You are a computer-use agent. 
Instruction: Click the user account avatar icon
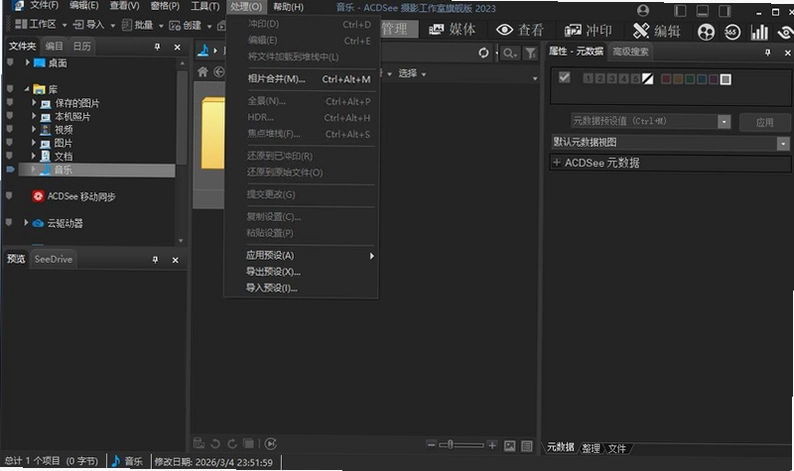pos(643,10)
